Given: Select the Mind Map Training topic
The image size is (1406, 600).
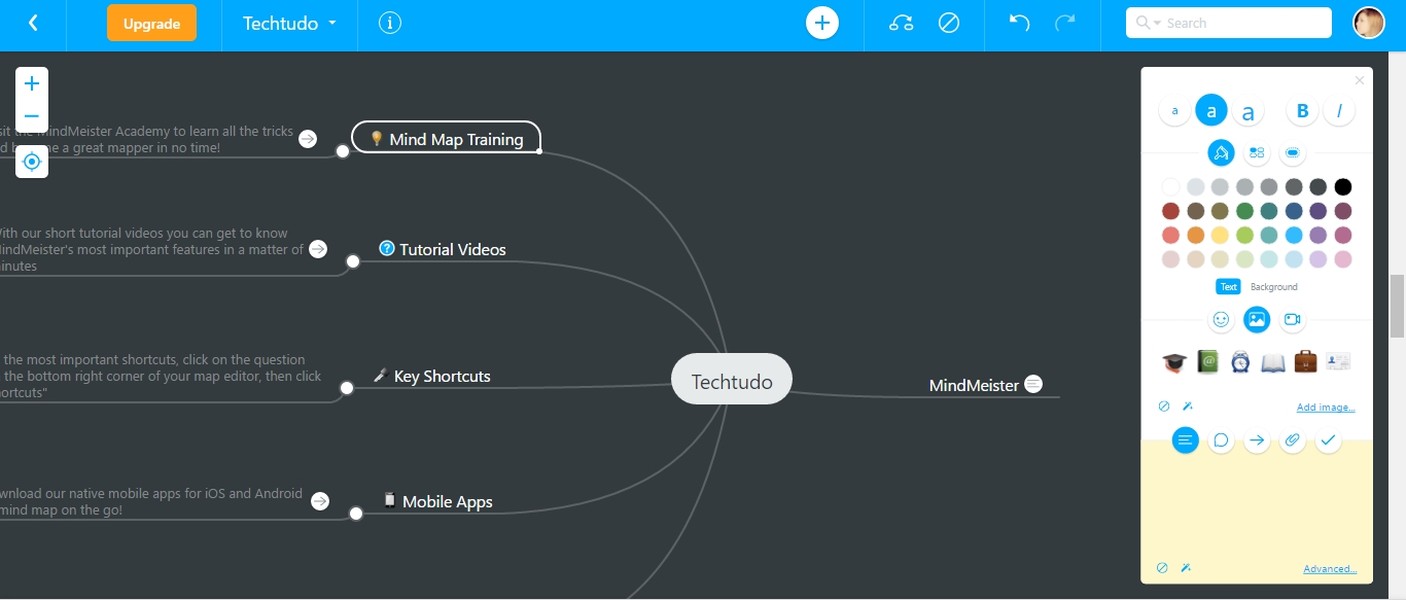Looking at the screenshot, I should coord(446,139).
